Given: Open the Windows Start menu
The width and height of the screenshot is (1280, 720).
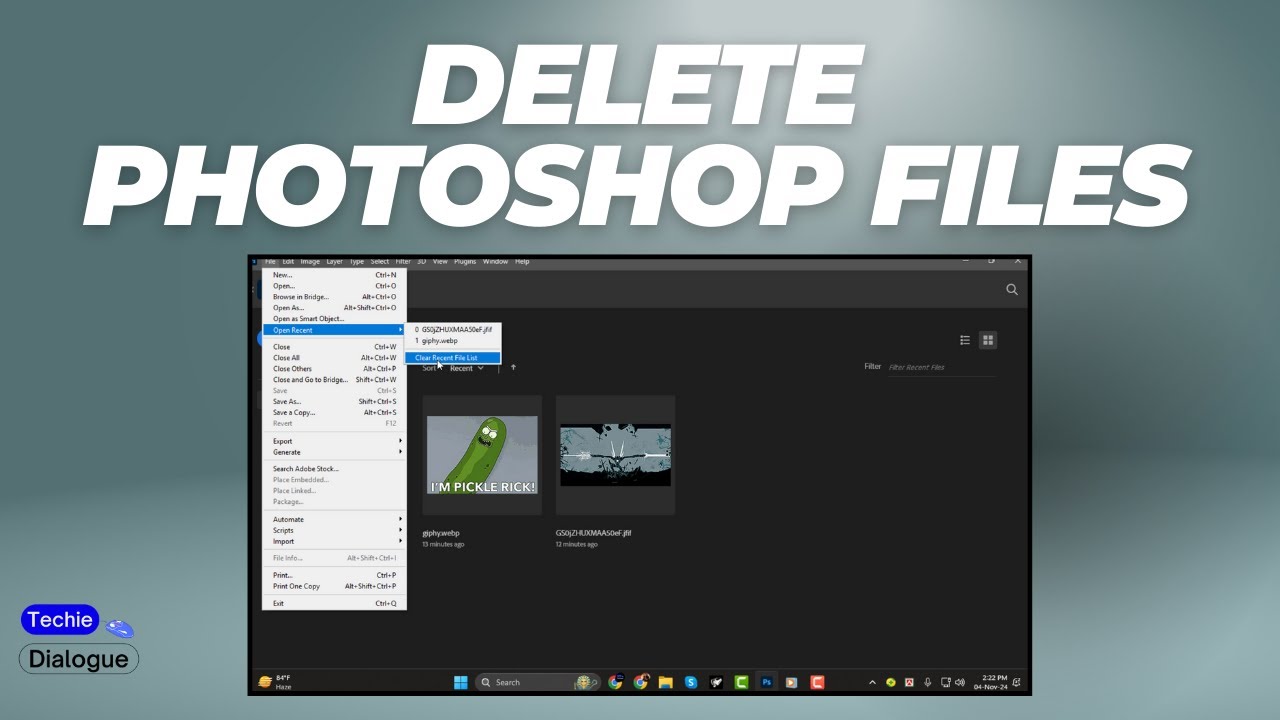Looking at the screenshot, I should [x=460, y=682].
